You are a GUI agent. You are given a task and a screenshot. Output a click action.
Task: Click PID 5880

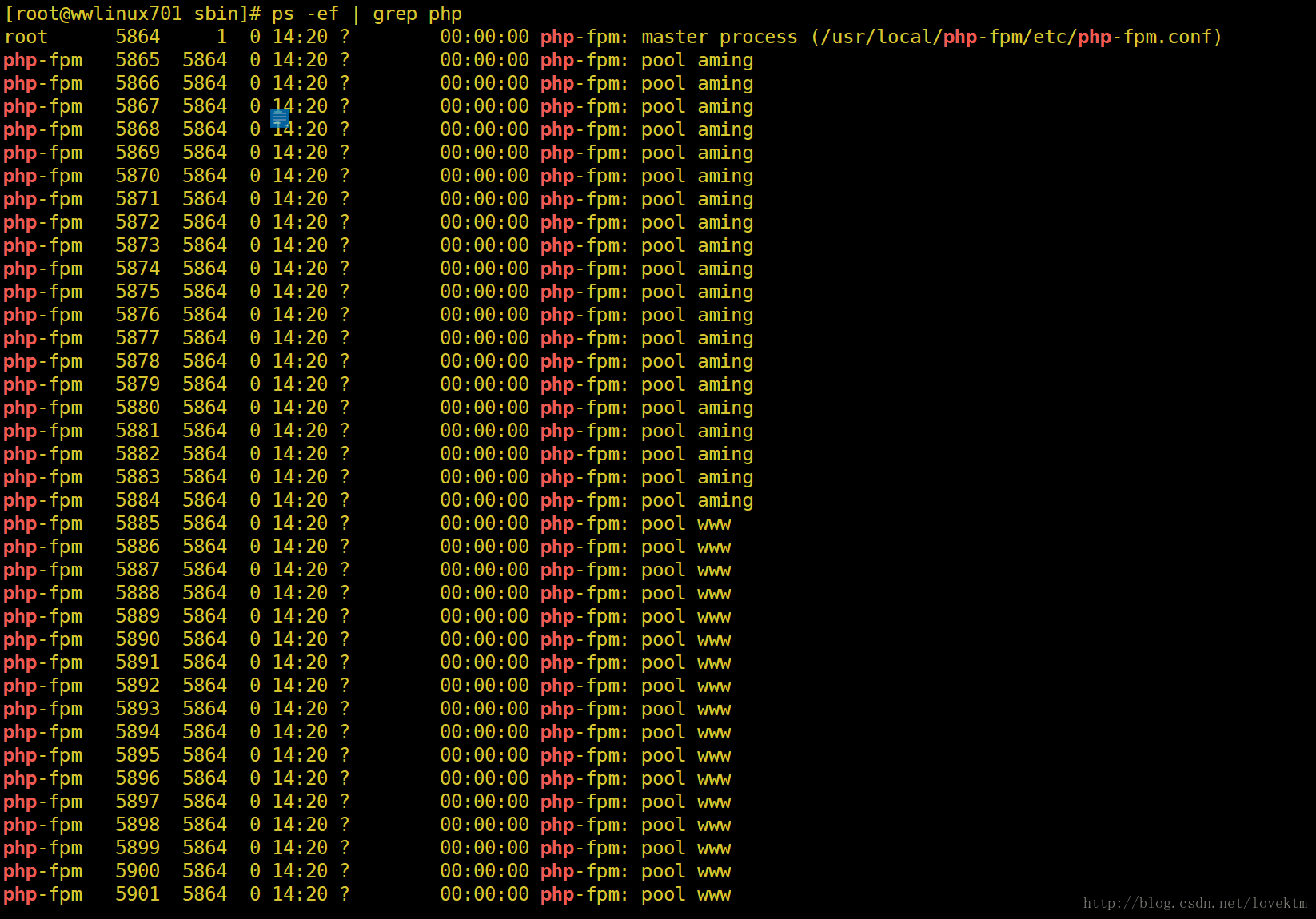(138, 408)
